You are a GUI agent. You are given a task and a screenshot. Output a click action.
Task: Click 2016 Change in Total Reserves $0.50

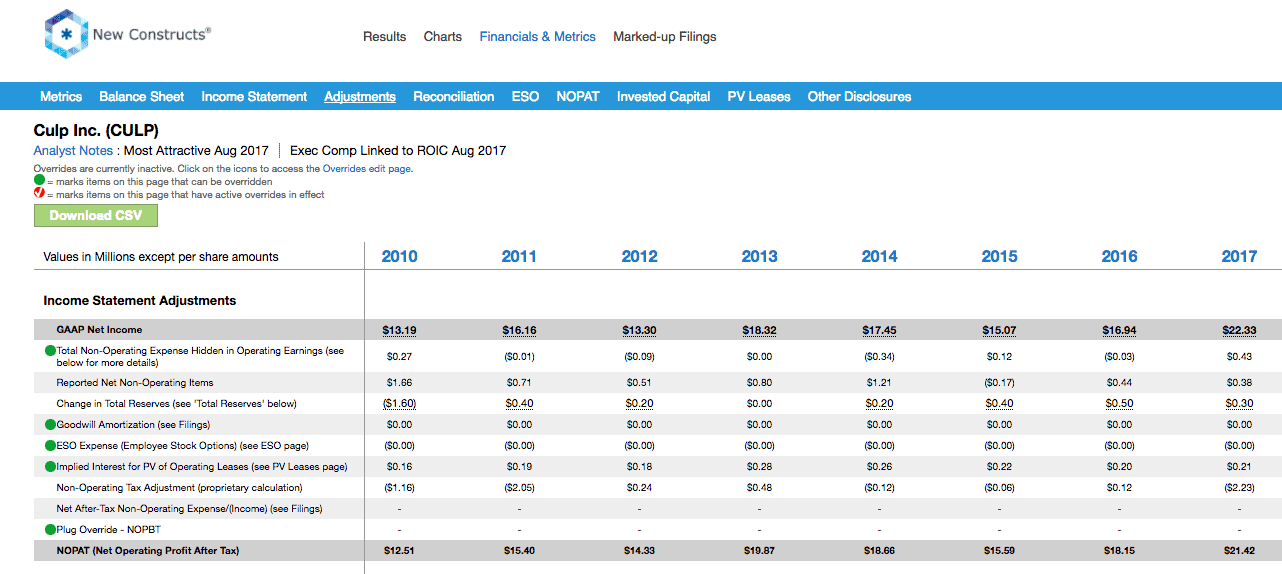(x=1119, y=404)
